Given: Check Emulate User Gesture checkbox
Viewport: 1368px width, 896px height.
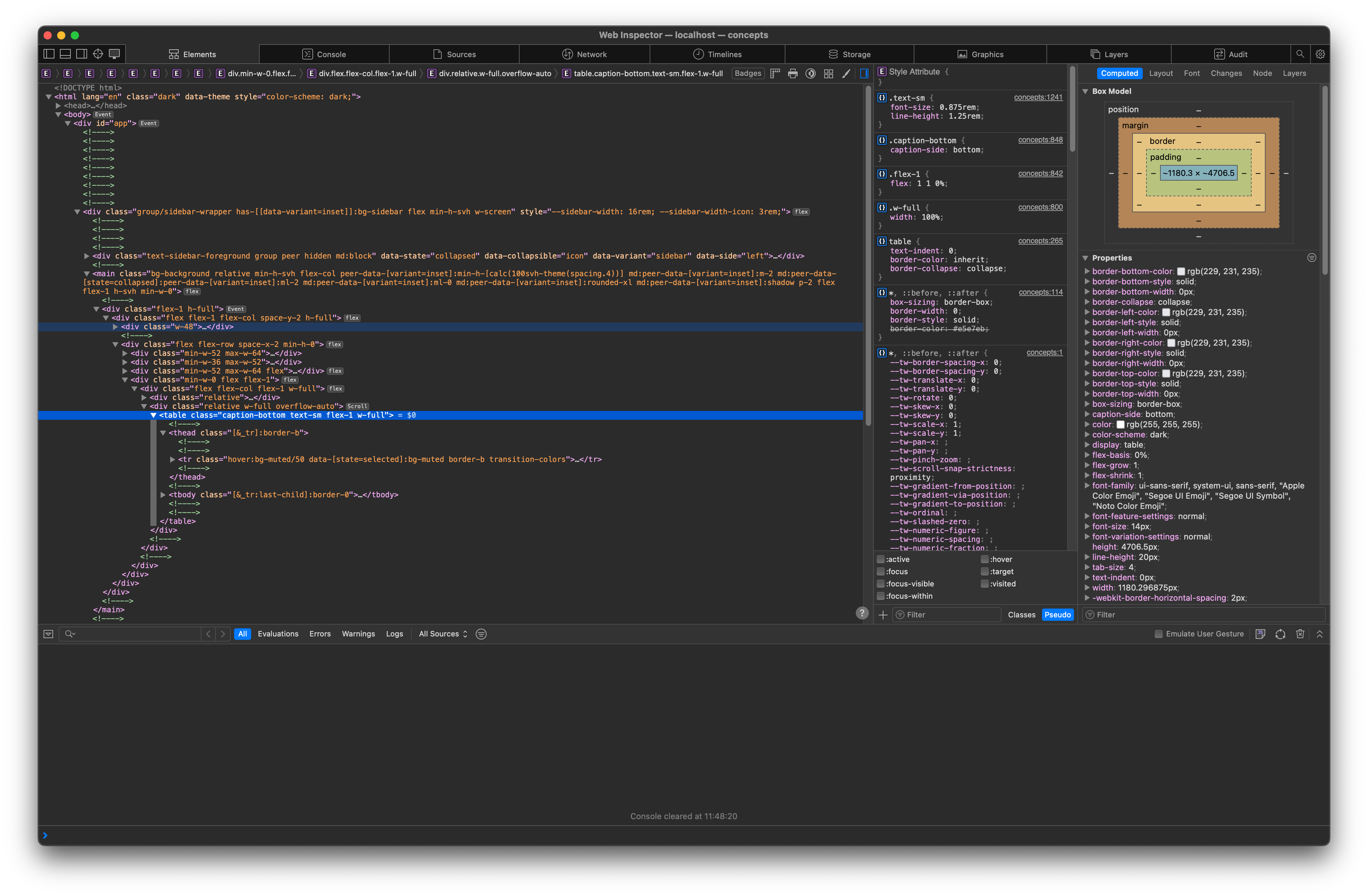Looking at the screenshot, I should [1158, 634].
